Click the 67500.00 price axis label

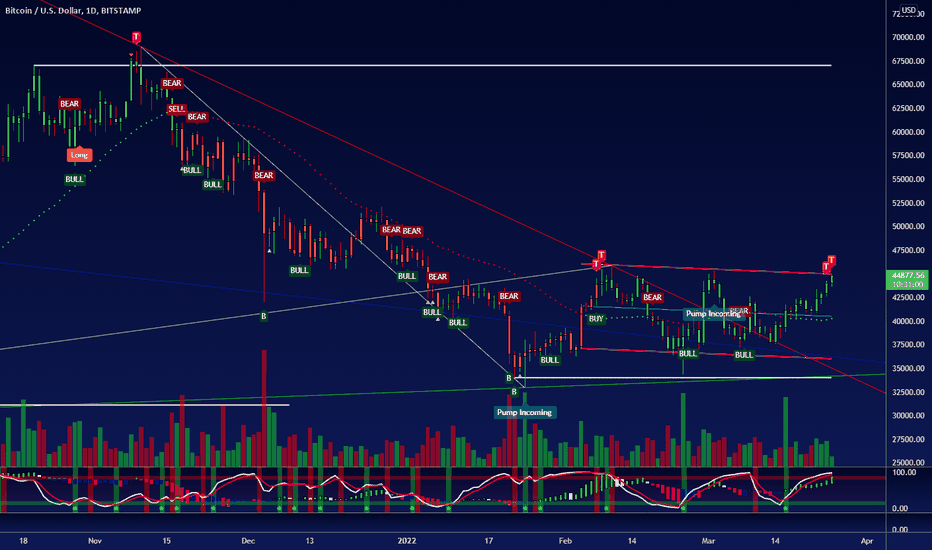coord(908,61)
